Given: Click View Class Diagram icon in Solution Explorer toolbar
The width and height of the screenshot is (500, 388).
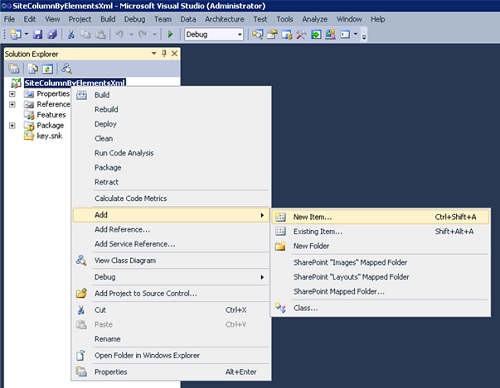Looking at the screenshot, I should click(66, 69).
